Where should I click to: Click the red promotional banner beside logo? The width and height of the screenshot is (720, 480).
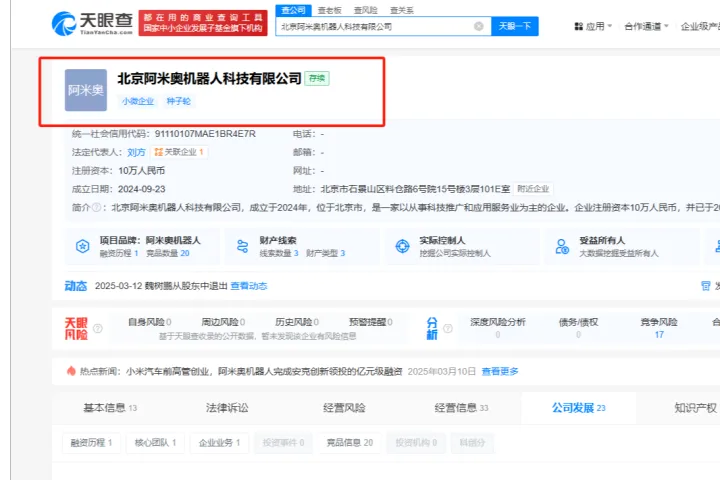[x=203, y=23]
